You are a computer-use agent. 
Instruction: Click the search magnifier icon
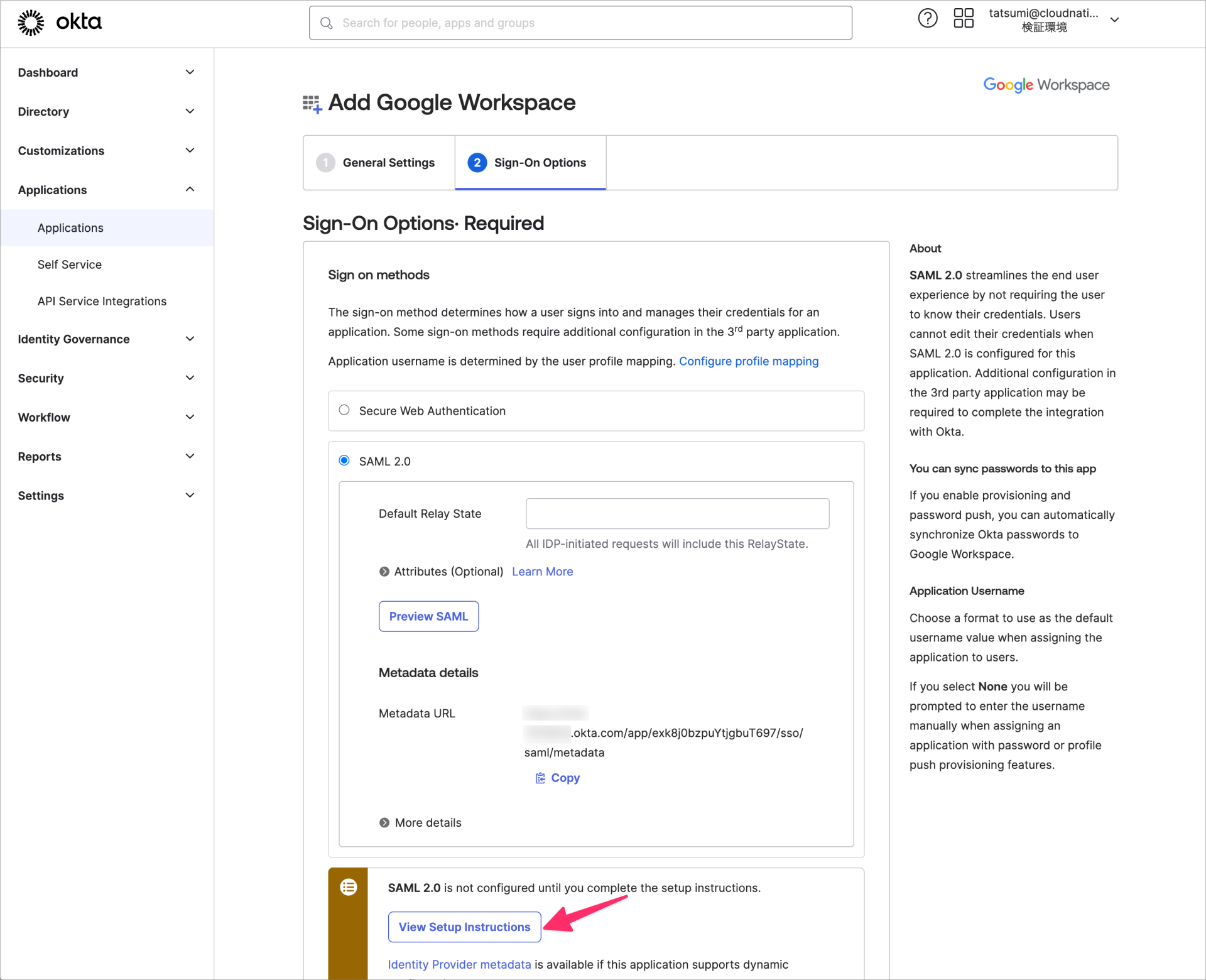(x=327, y=23)
